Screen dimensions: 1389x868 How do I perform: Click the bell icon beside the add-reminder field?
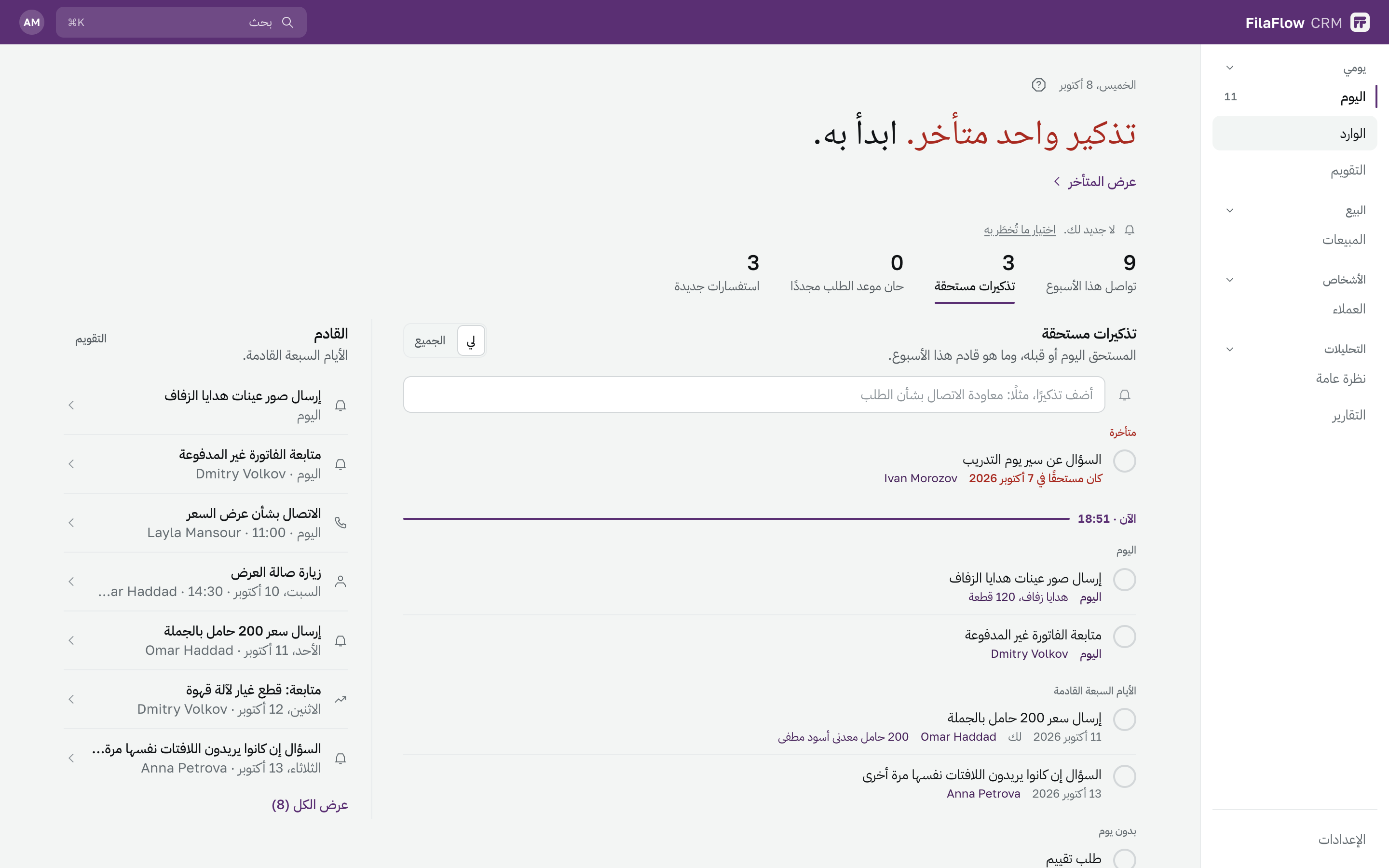click(1124, 395)
